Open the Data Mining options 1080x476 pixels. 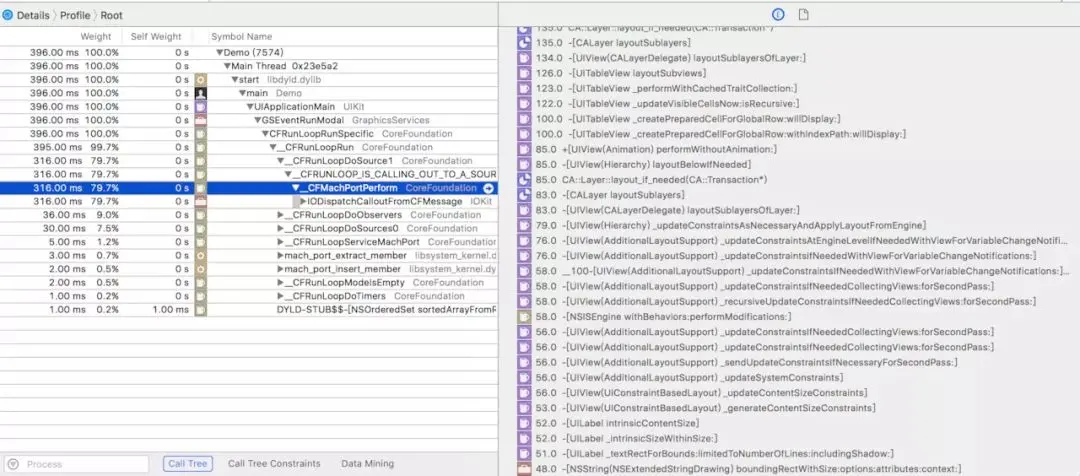pyautogui.click(x=368, y=464)
